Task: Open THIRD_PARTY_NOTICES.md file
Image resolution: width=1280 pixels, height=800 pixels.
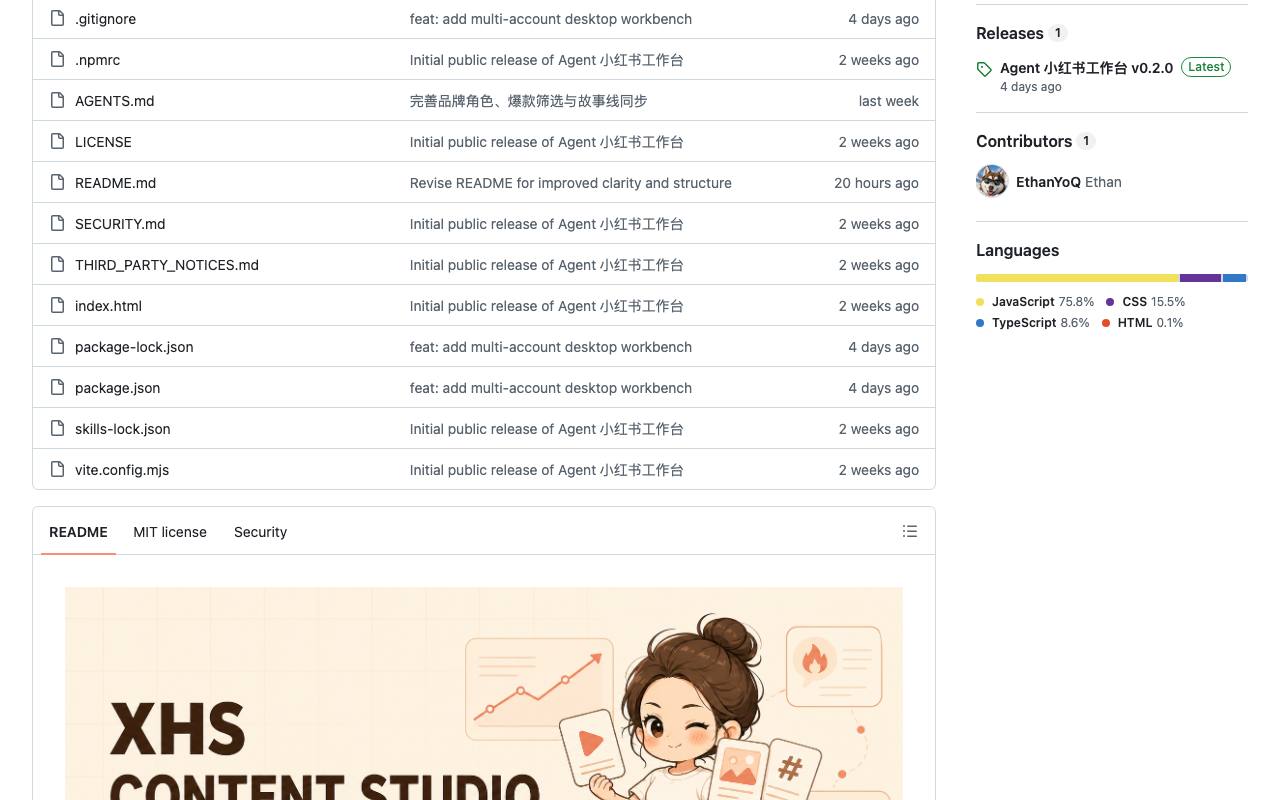Action: 167,265
